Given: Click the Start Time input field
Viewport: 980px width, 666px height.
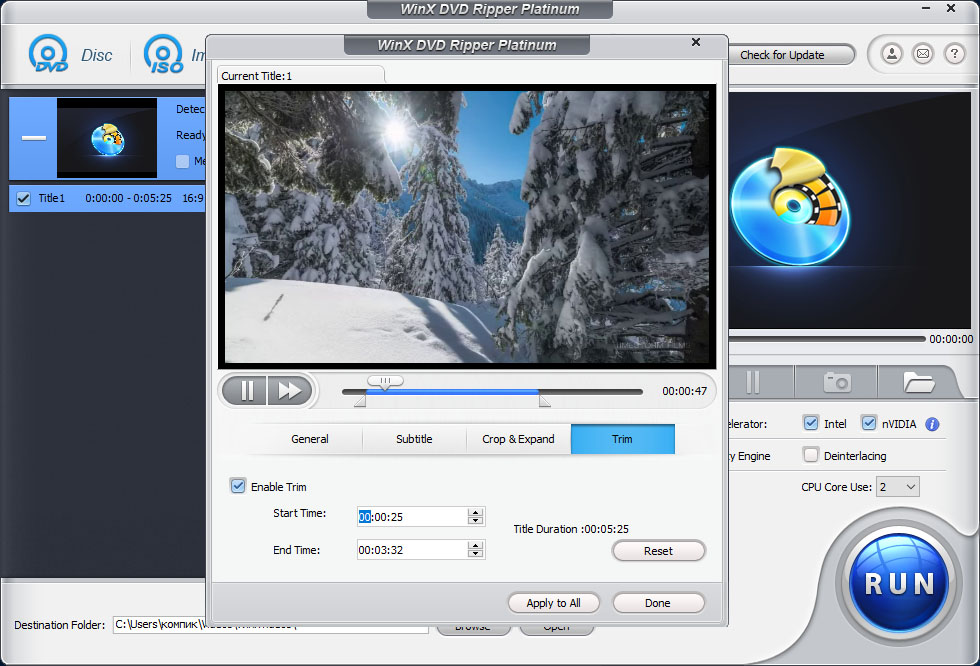Looking at the screenshot, I should [x=412, y=517].
